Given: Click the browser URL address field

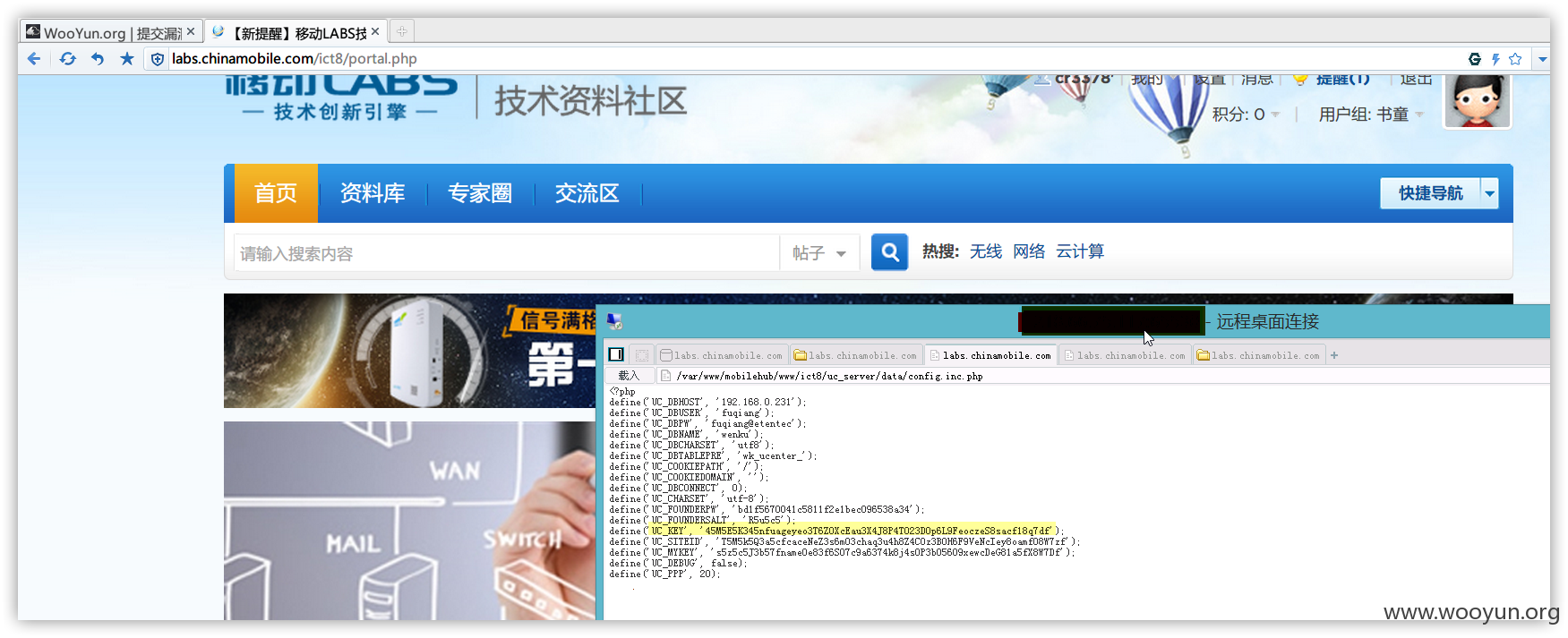Looking at the screenshot, I should pyautogui.click(x=806, y=59).
